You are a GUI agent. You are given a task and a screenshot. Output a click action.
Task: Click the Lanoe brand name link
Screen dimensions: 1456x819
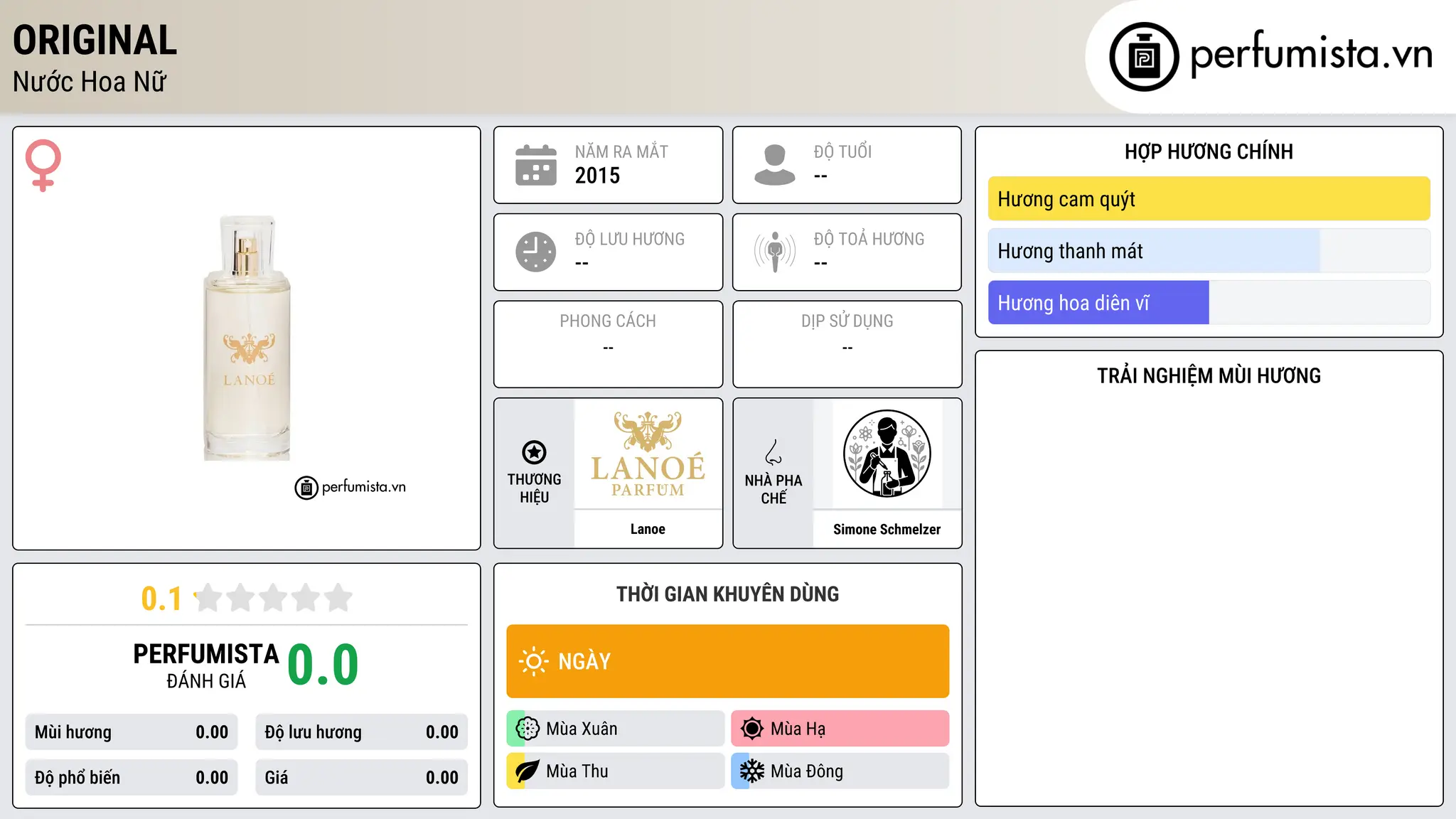tap(648, 529)
